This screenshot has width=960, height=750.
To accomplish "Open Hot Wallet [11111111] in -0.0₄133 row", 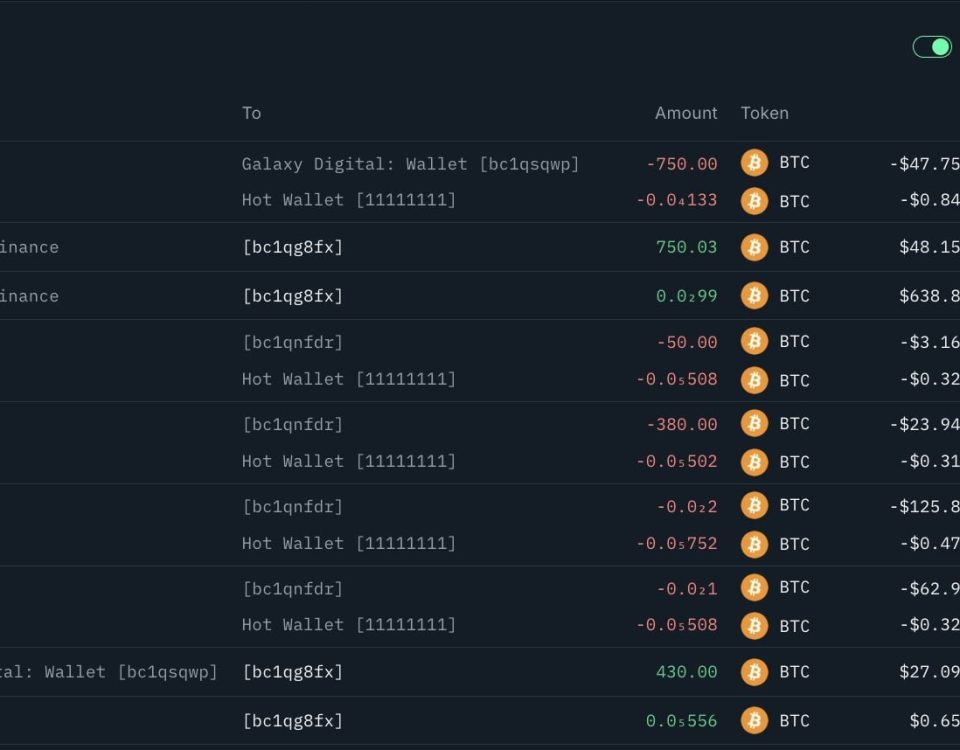I will (x=349, y=200).
